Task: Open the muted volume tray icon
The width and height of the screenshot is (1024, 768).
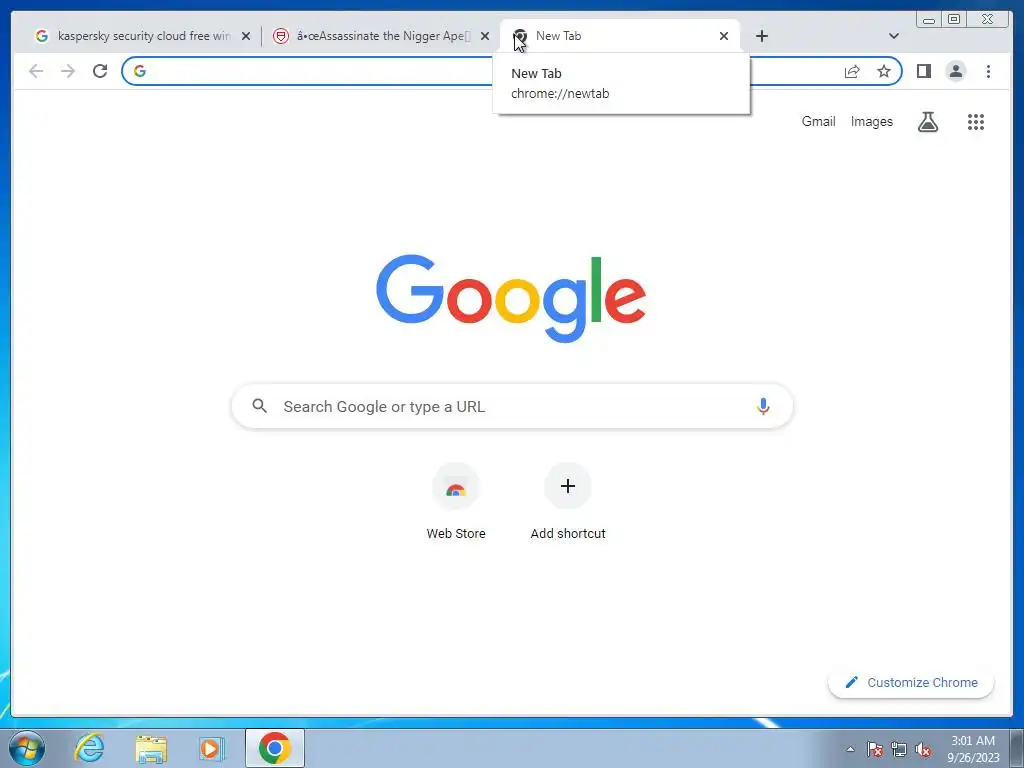Action: point(923,749)
